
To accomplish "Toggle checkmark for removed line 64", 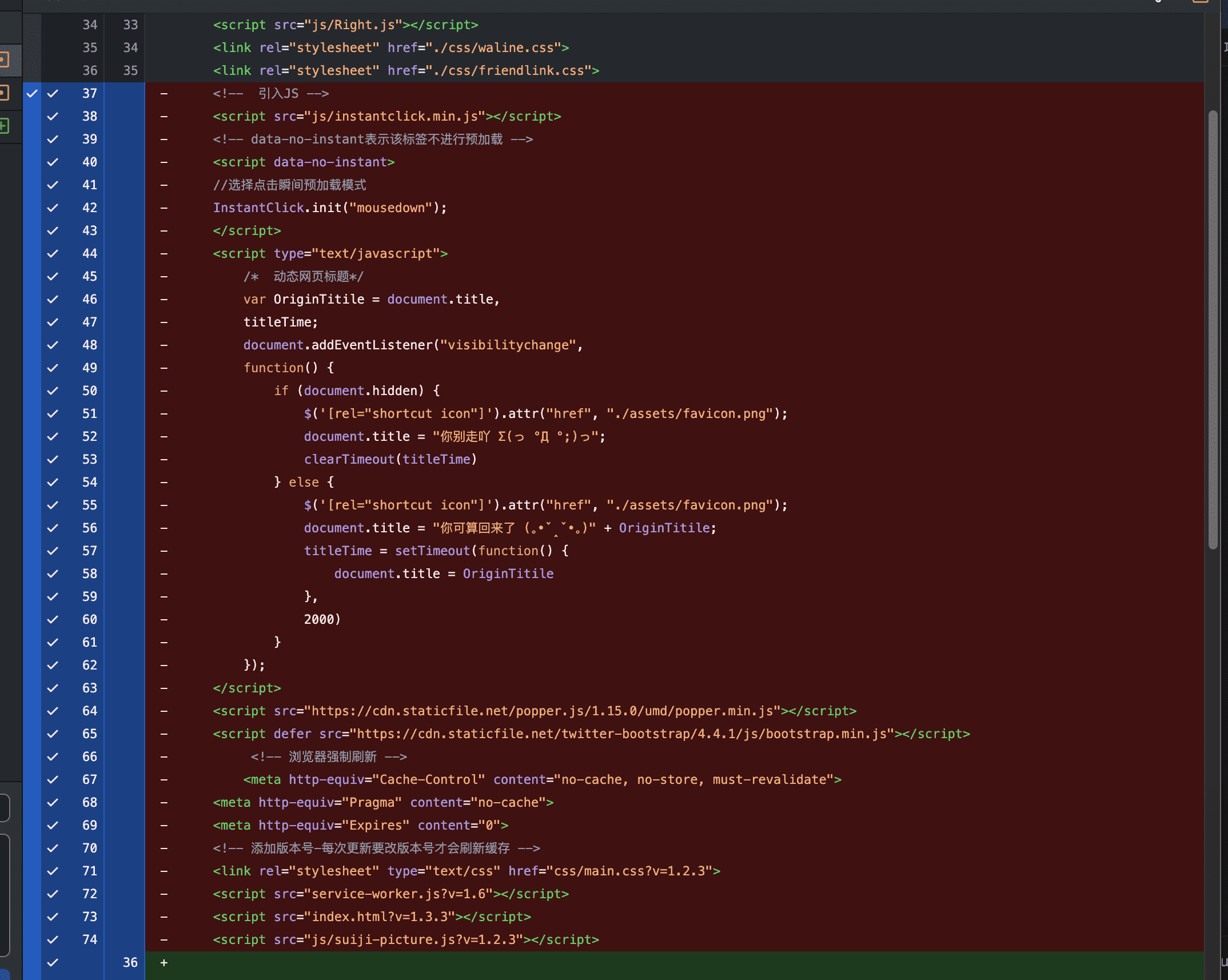I will 53,711.
